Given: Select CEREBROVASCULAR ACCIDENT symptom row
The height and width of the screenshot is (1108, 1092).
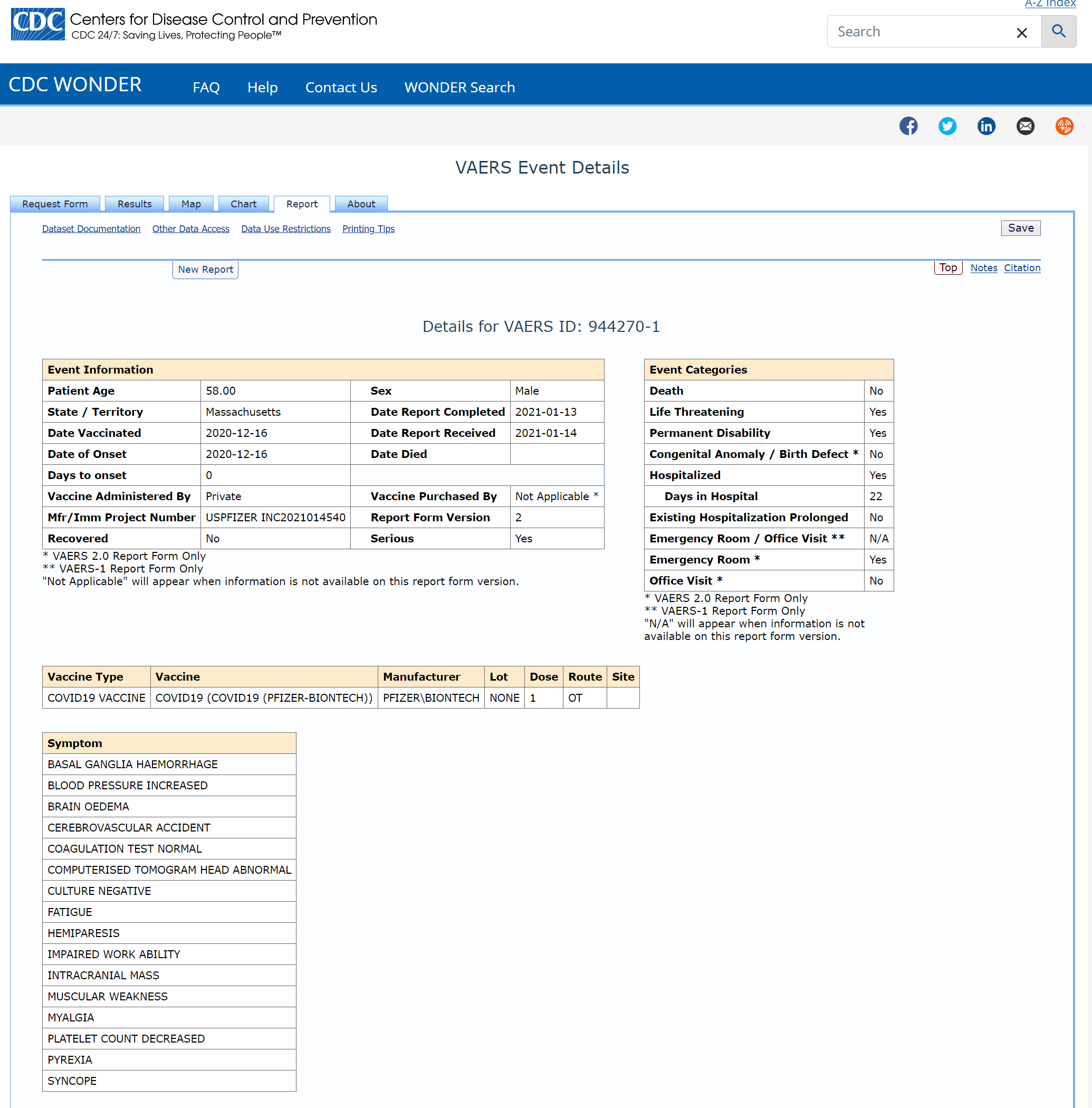Looking at the screenshot, I should (x=169, y=828).
